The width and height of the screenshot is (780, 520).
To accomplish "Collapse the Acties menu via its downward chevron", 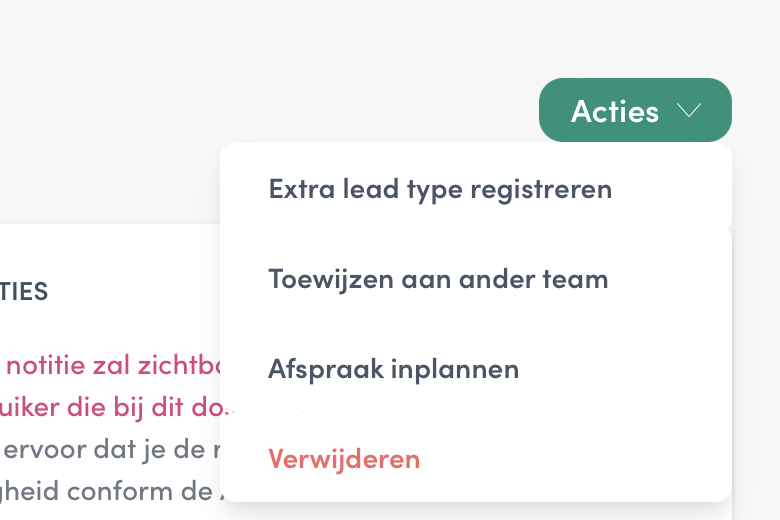I will pyautogui.click(x=689, y=110).
